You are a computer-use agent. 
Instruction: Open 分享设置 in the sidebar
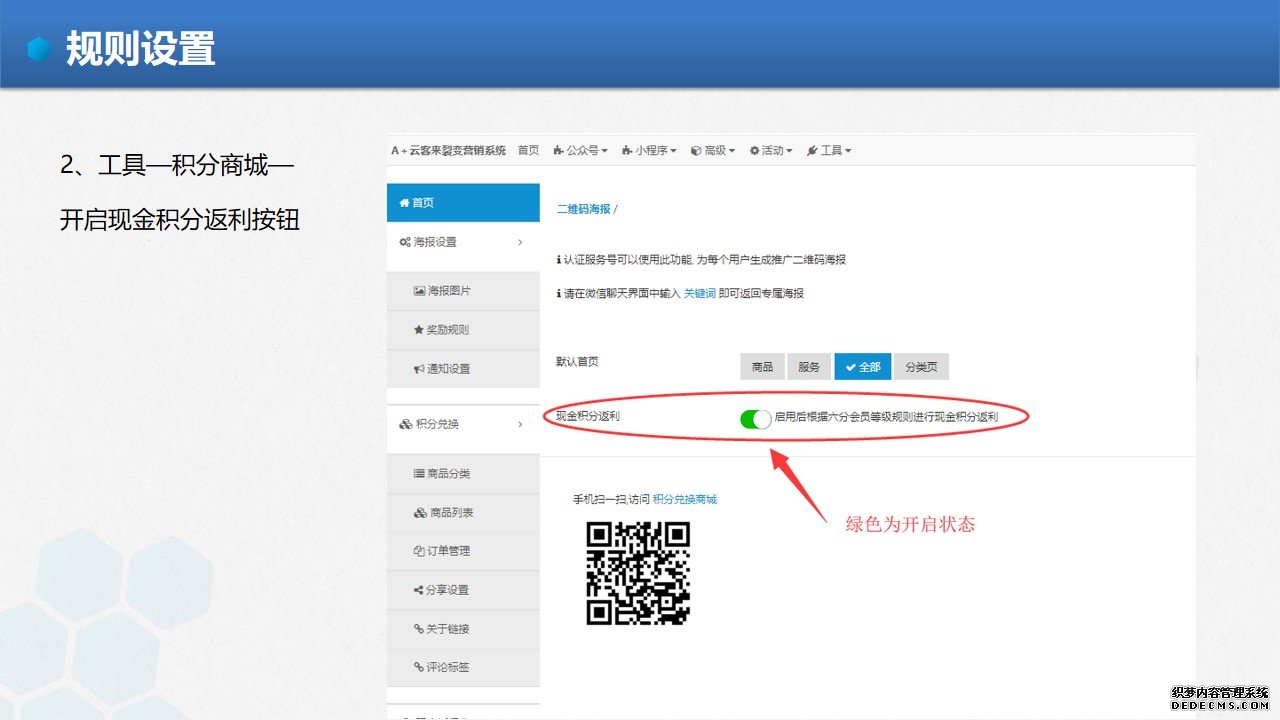pos(463,590)
